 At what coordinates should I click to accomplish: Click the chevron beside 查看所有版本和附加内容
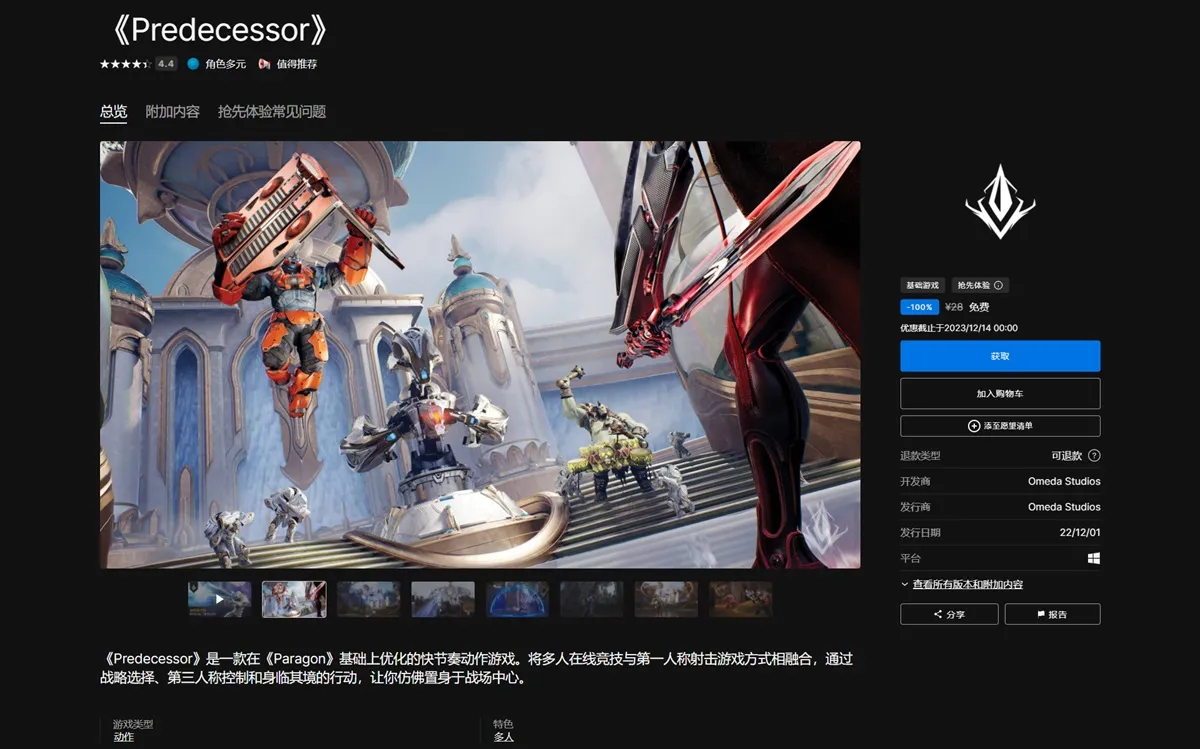point(904,584)
